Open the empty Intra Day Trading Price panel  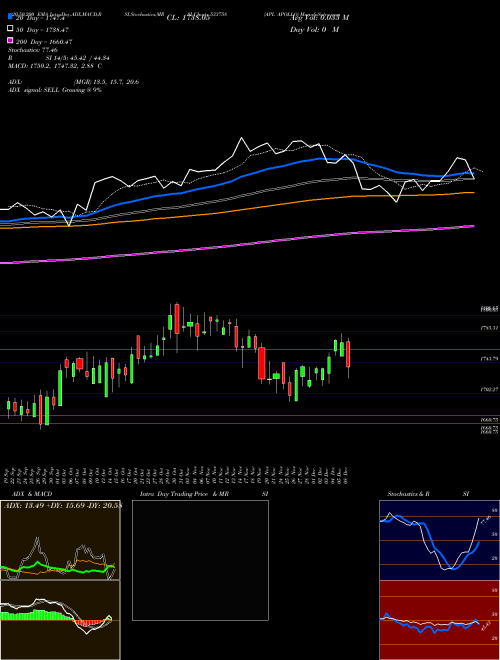coord(200,560)
